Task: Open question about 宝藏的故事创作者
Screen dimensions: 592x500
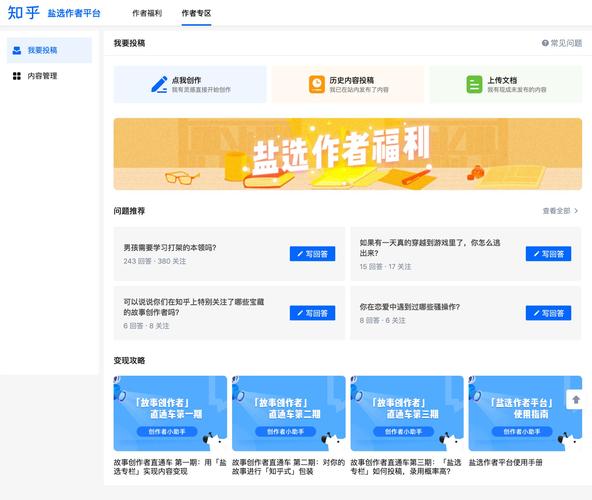Action: pyautogui.click(x=194, y=307)
